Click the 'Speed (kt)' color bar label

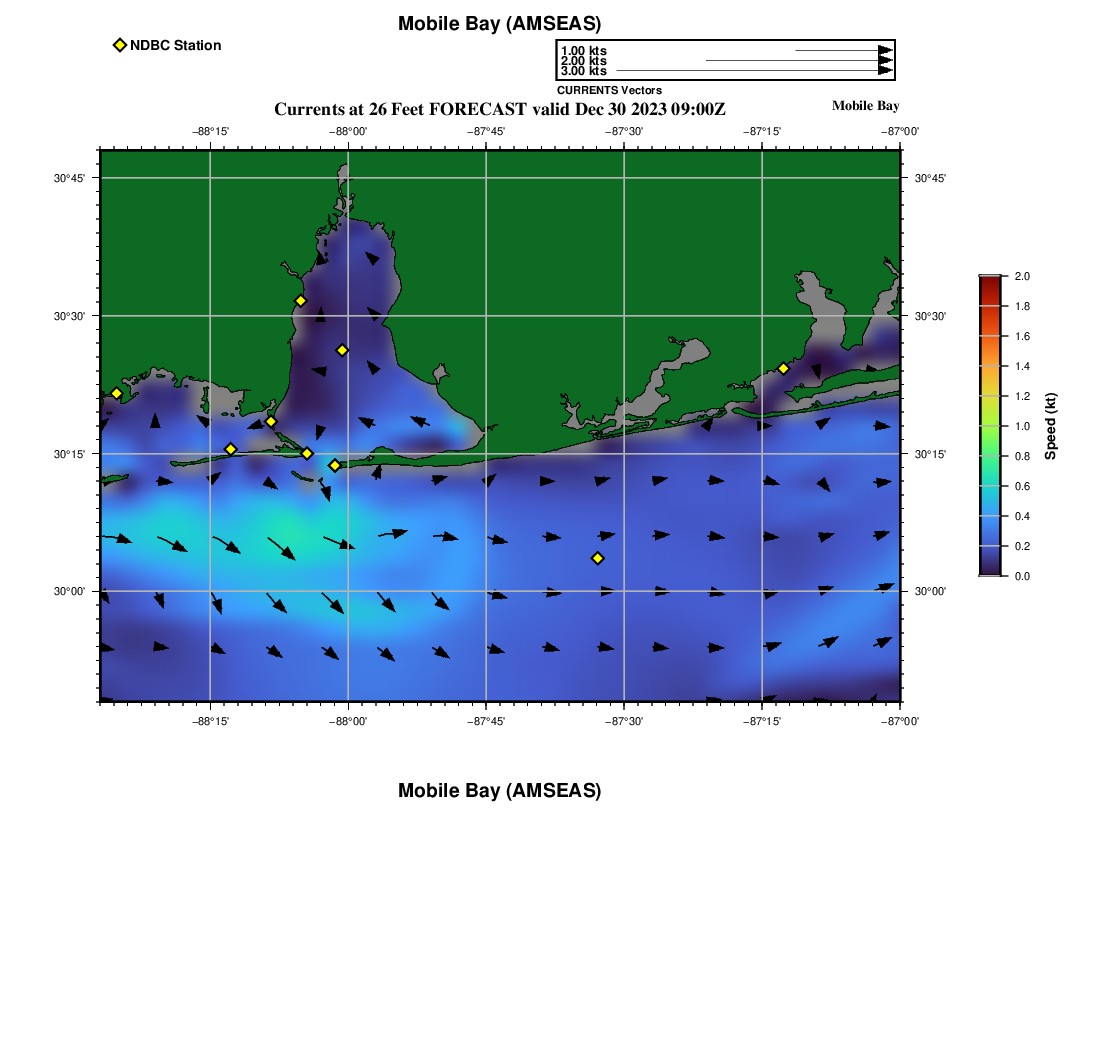coord(1050,426)
